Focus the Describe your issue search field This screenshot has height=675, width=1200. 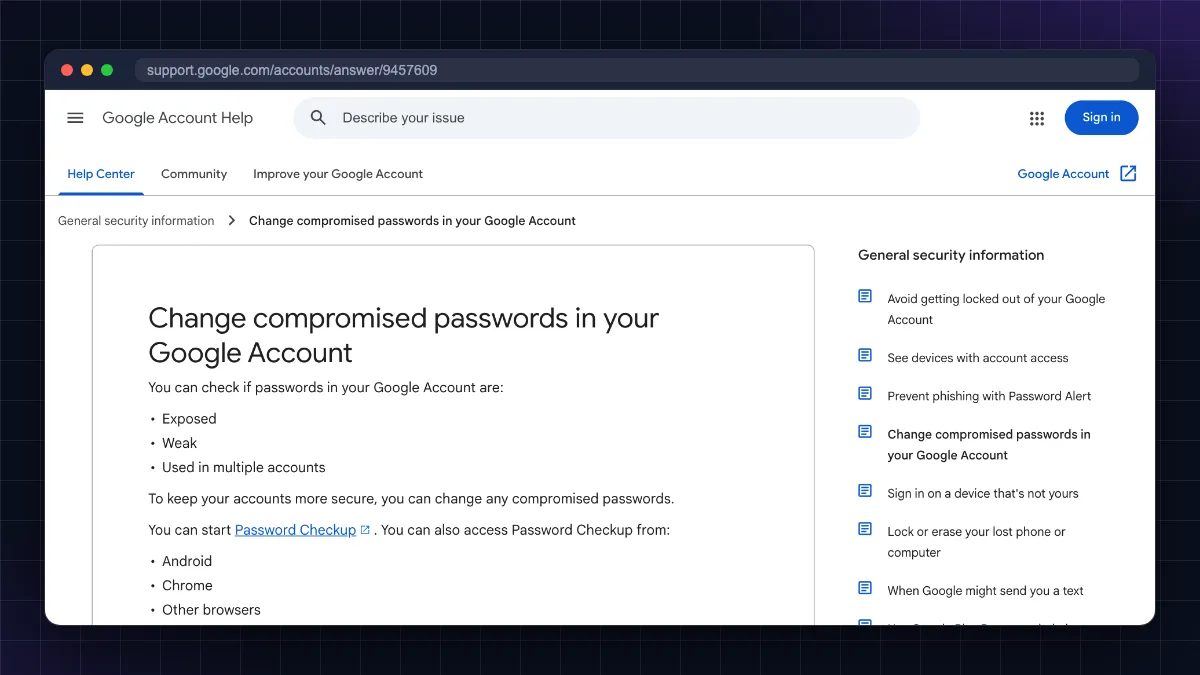point(606,118)
